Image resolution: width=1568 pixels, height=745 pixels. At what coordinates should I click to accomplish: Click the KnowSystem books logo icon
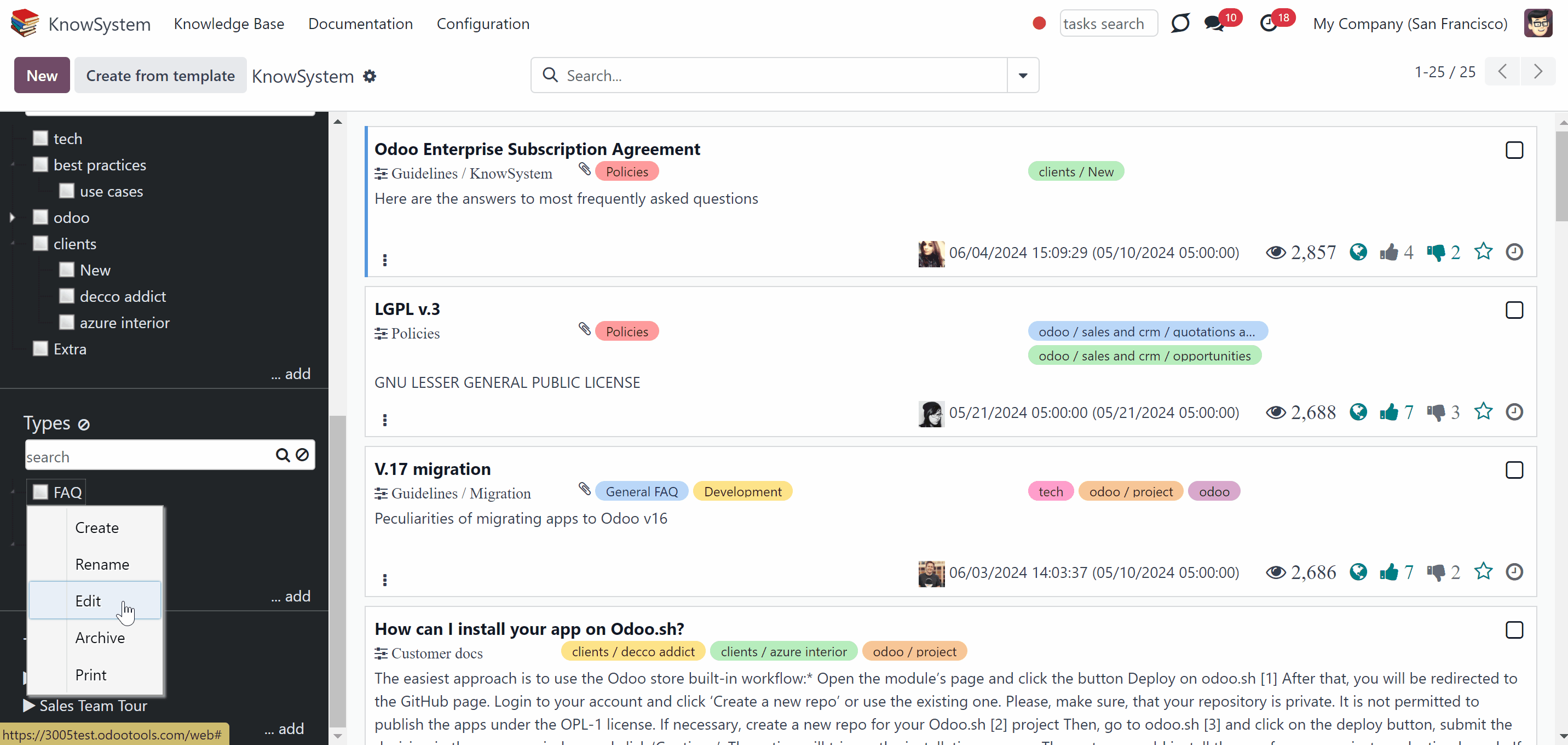(25, 23)
